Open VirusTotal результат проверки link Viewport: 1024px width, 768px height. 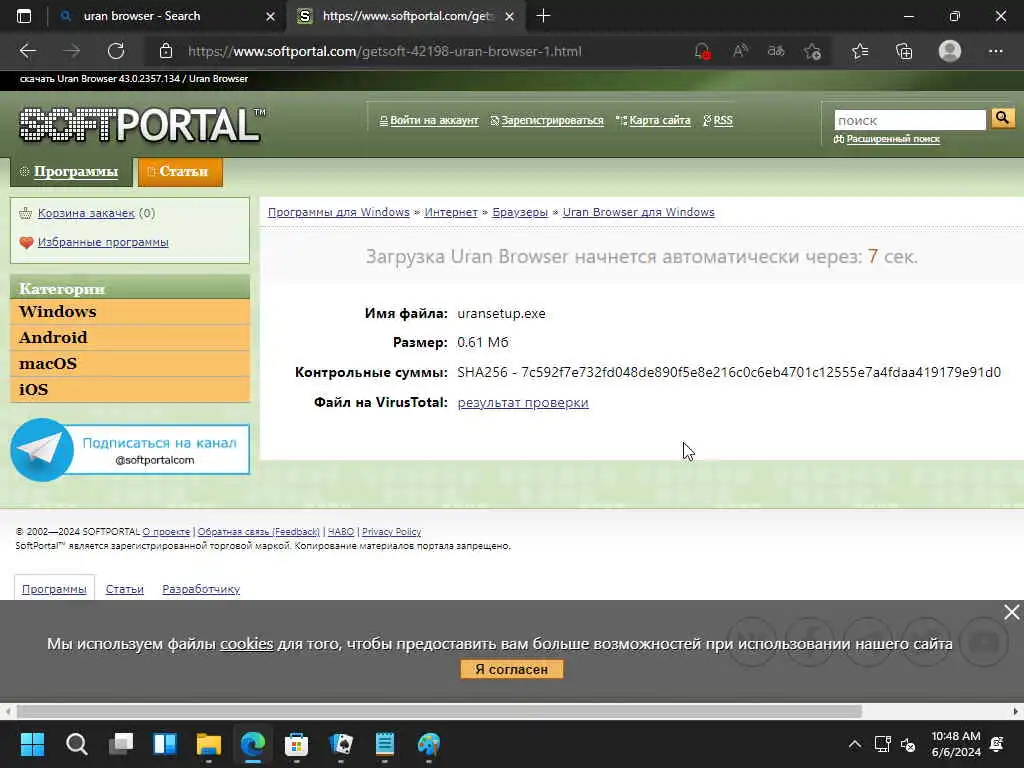(x=523, y=403)
